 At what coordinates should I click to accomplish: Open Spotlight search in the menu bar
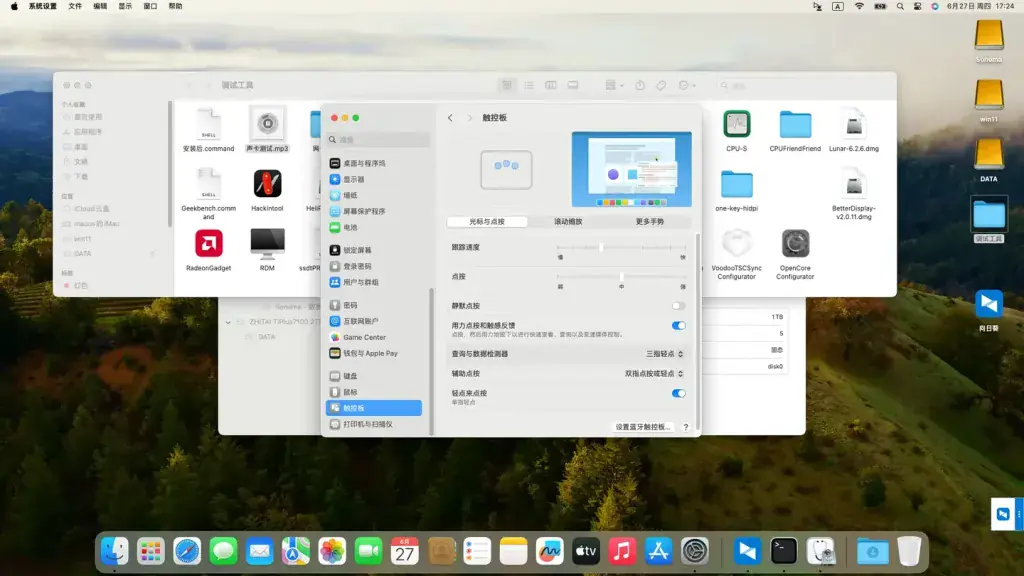point(900,6)
